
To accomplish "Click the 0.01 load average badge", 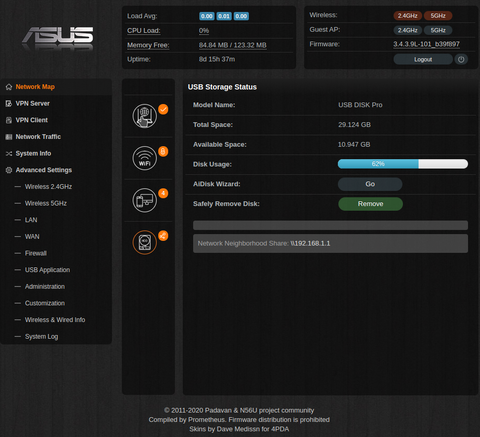I will coord(224,16).
